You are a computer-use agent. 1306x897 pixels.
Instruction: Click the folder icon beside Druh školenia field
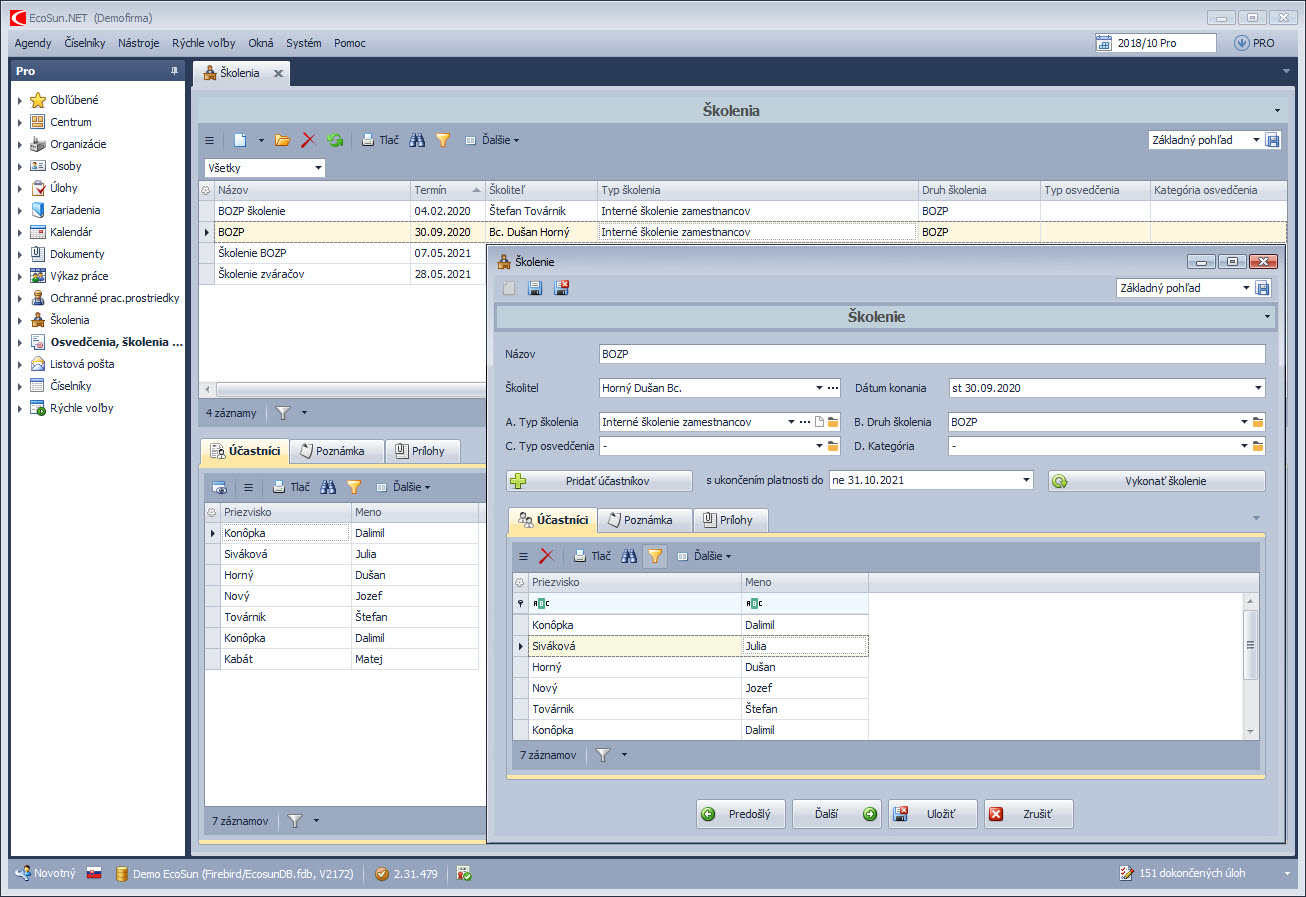click(x=1258, y=422)
